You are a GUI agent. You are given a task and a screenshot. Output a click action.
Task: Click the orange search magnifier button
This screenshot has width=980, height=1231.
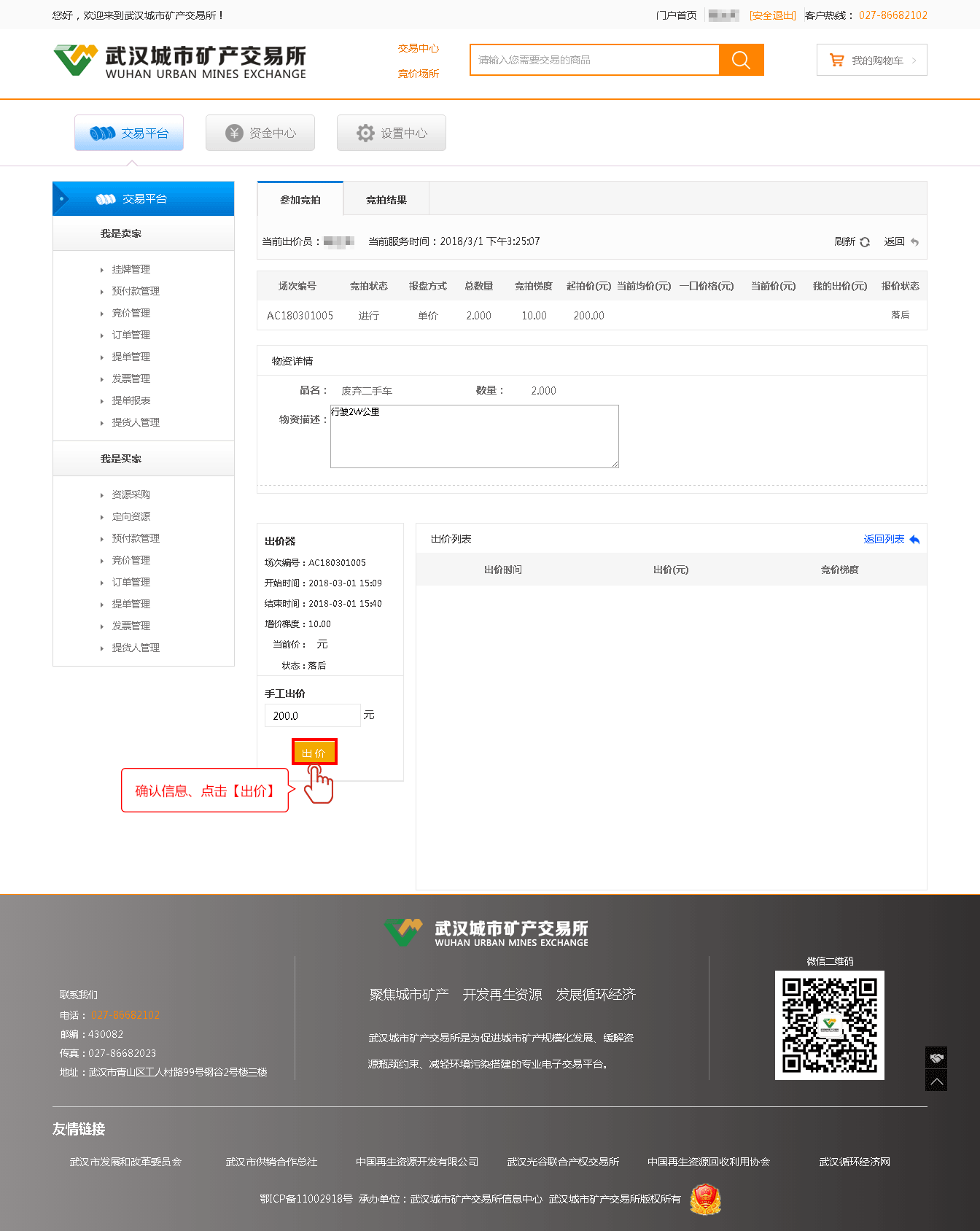(741, 60)
